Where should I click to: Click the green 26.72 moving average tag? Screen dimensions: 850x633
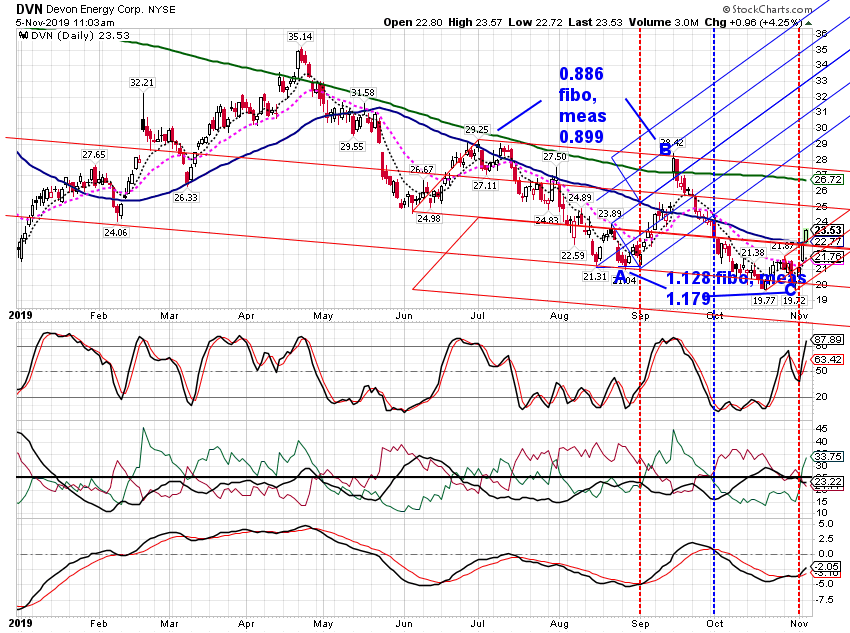point(828,179)
